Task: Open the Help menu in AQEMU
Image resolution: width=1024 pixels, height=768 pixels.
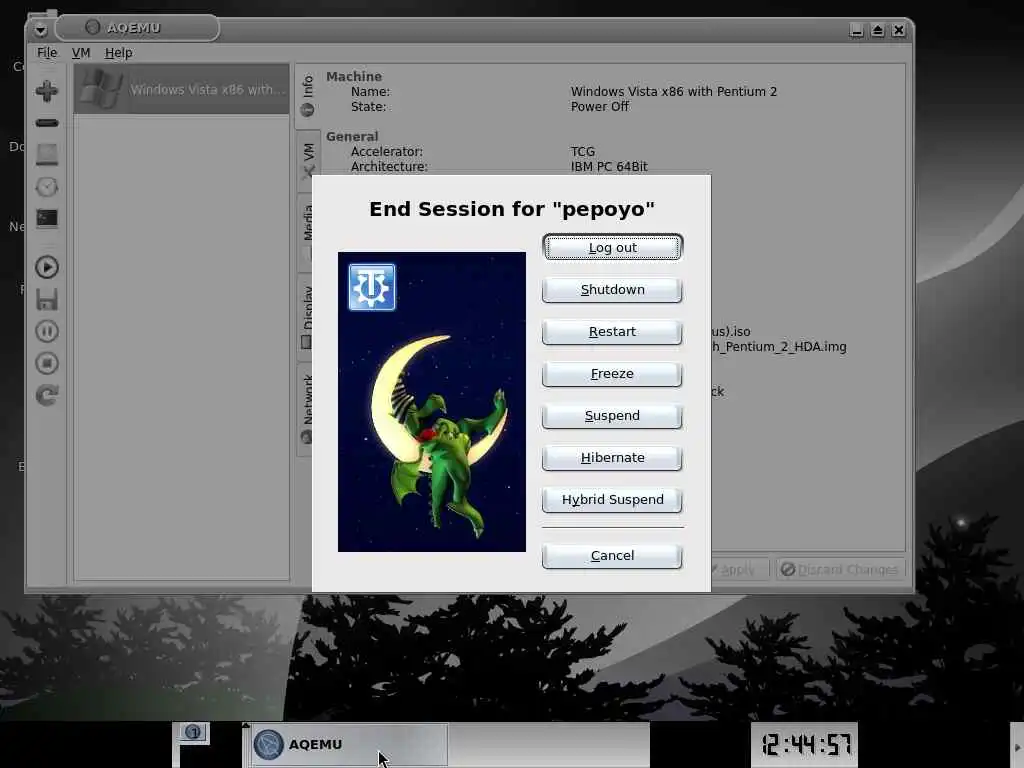Action: (x=118, y=53)
